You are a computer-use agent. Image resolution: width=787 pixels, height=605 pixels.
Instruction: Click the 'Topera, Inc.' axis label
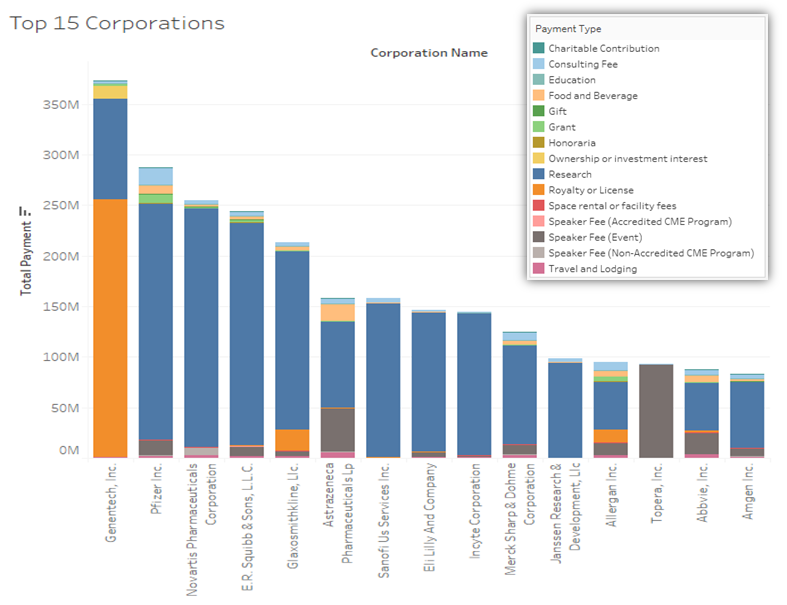pos(657,493)
